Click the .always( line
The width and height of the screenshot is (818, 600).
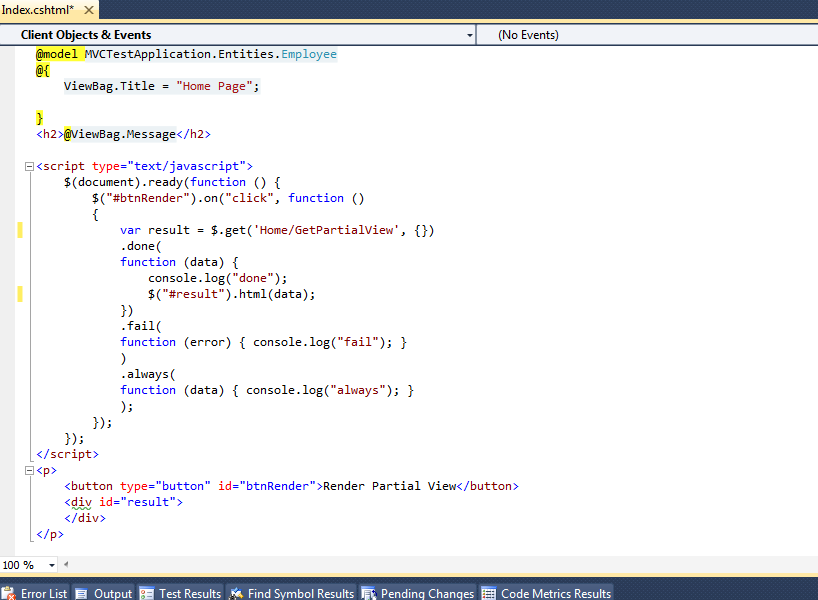coord(148,374)
